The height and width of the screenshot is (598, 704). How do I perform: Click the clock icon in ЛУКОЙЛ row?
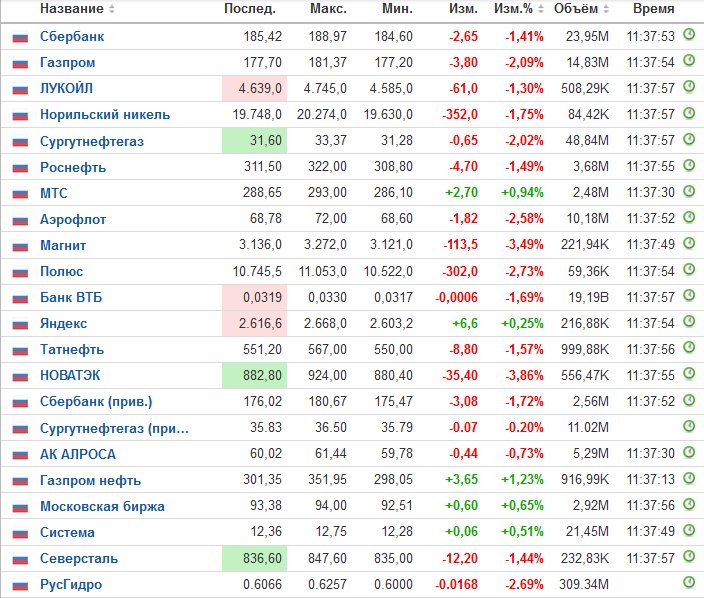[689, 87]
